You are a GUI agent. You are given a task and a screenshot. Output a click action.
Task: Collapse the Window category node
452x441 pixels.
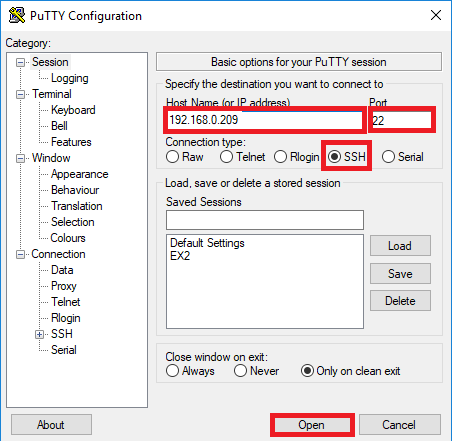pyautogui.click(x=21, y=158)
